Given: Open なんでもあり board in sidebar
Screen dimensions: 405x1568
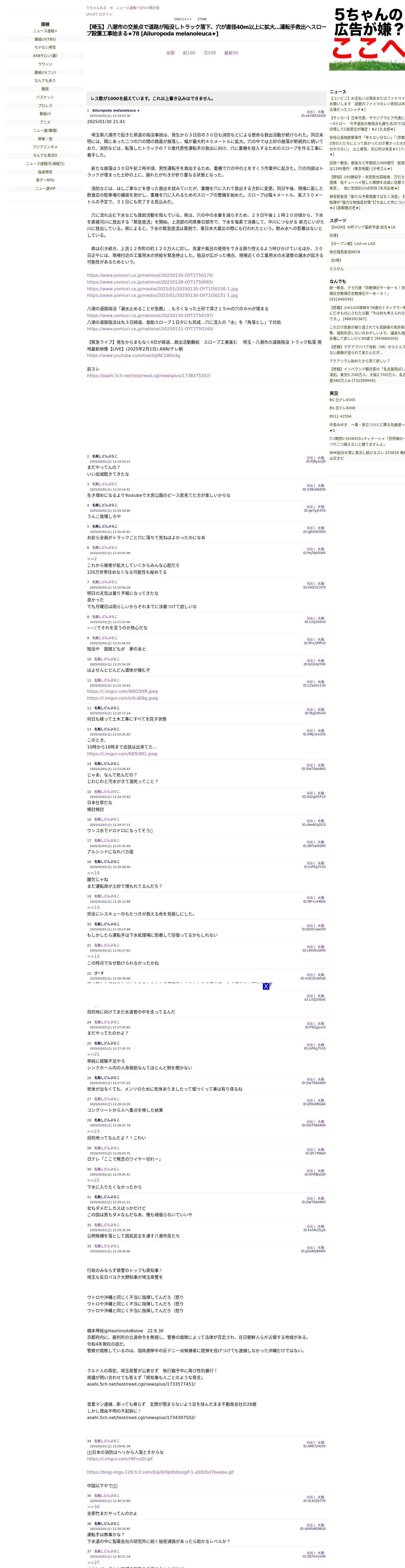Looking at the screenshot, I should tap(45, 80).
